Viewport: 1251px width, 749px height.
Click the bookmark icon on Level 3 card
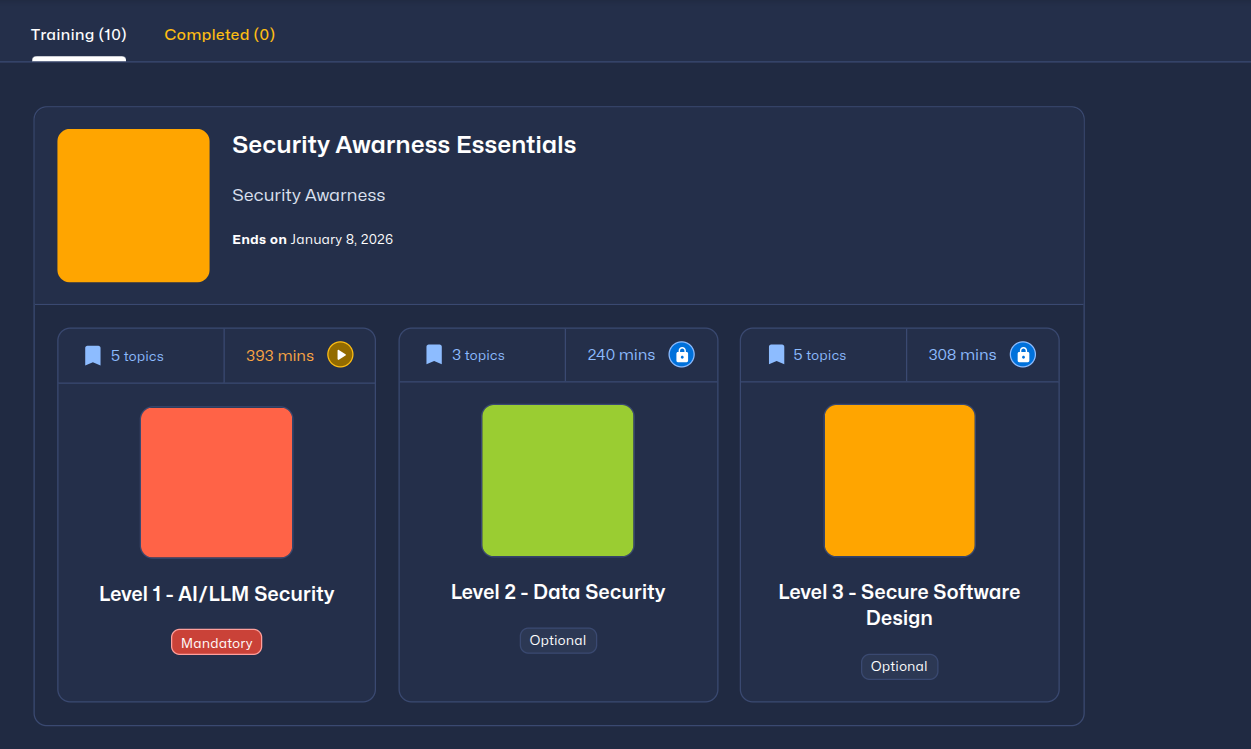tap(776, 355)
